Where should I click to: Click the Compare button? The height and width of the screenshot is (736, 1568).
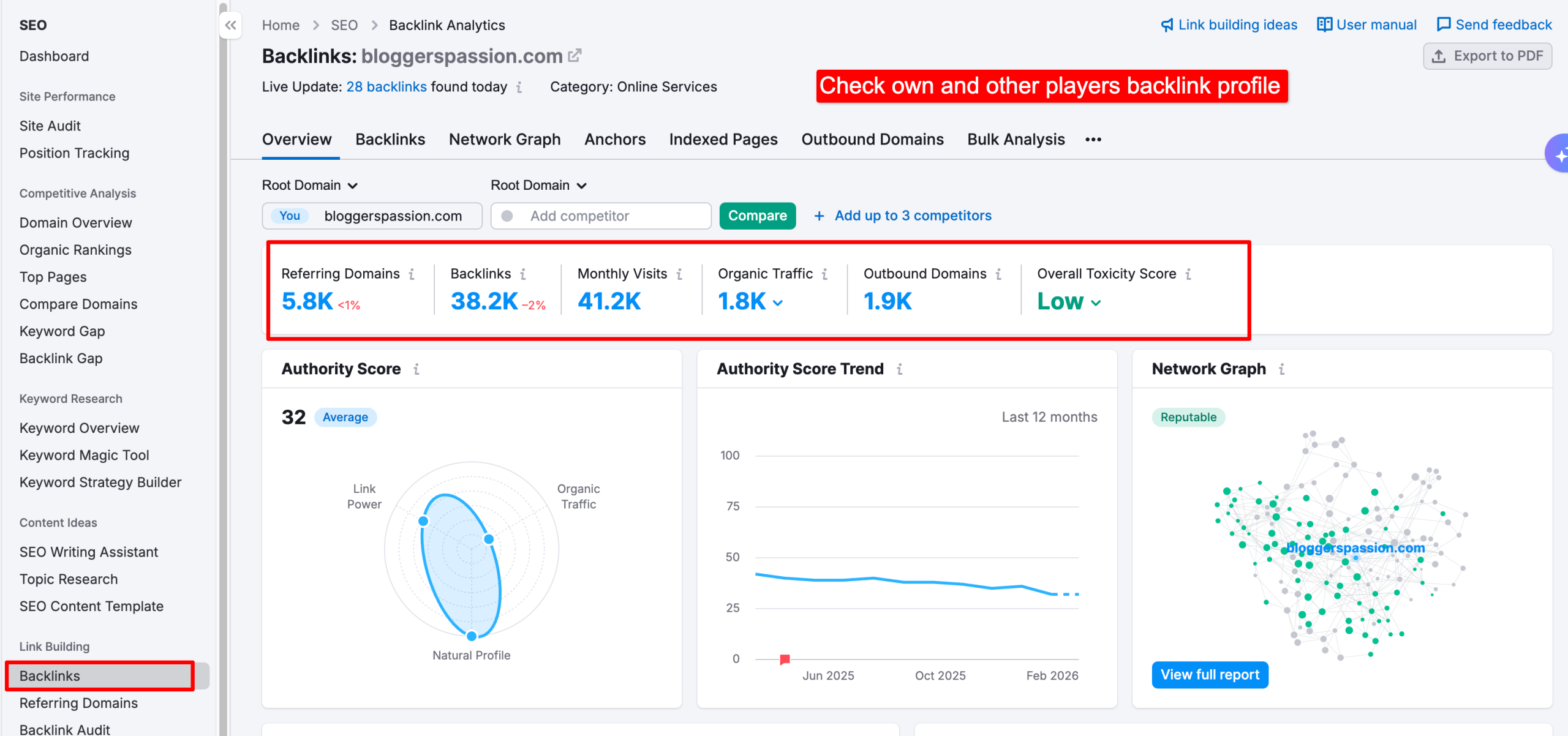point(757,216)
